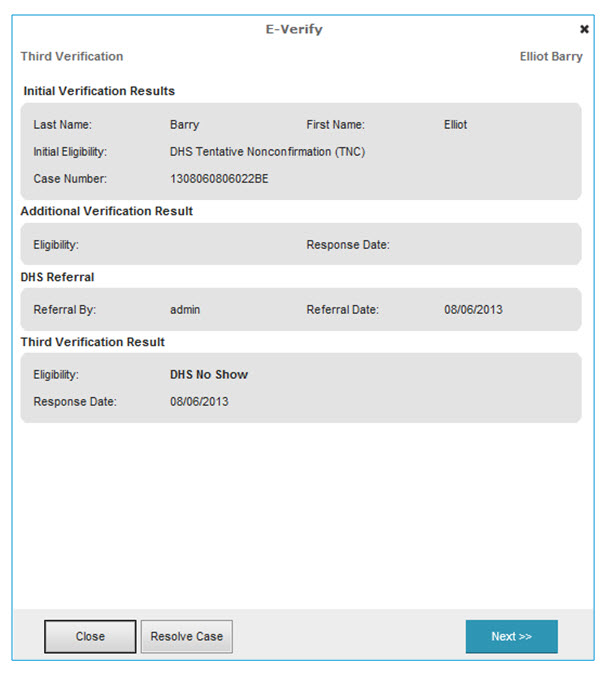Click the Third Verification heading
The width and height of the screenshot is (613, 676).
point(72,56)
